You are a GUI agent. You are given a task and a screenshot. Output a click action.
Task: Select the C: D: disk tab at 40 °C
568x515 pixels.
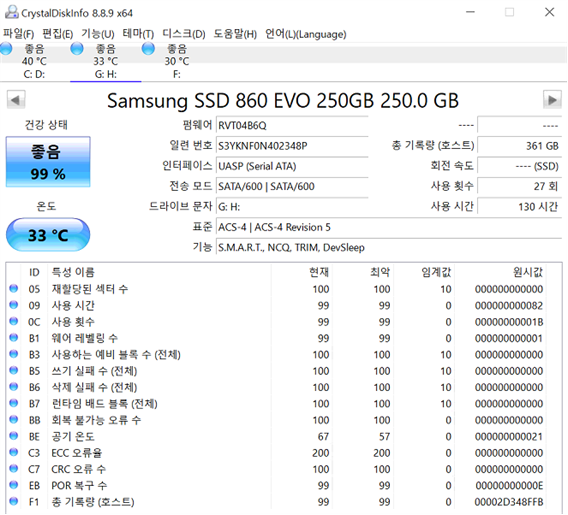tap(35, 62)
